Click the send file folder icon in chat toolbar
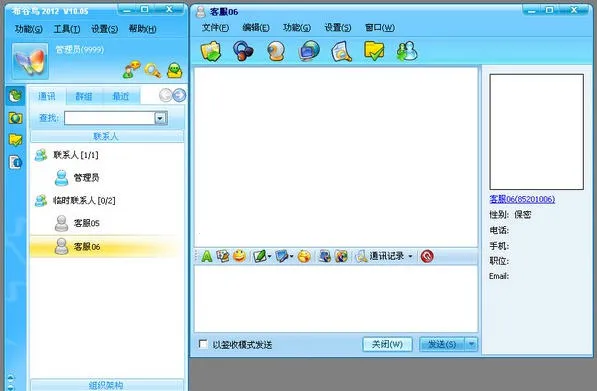The height and width of the screenshot is (391, 597). point(211,51)
